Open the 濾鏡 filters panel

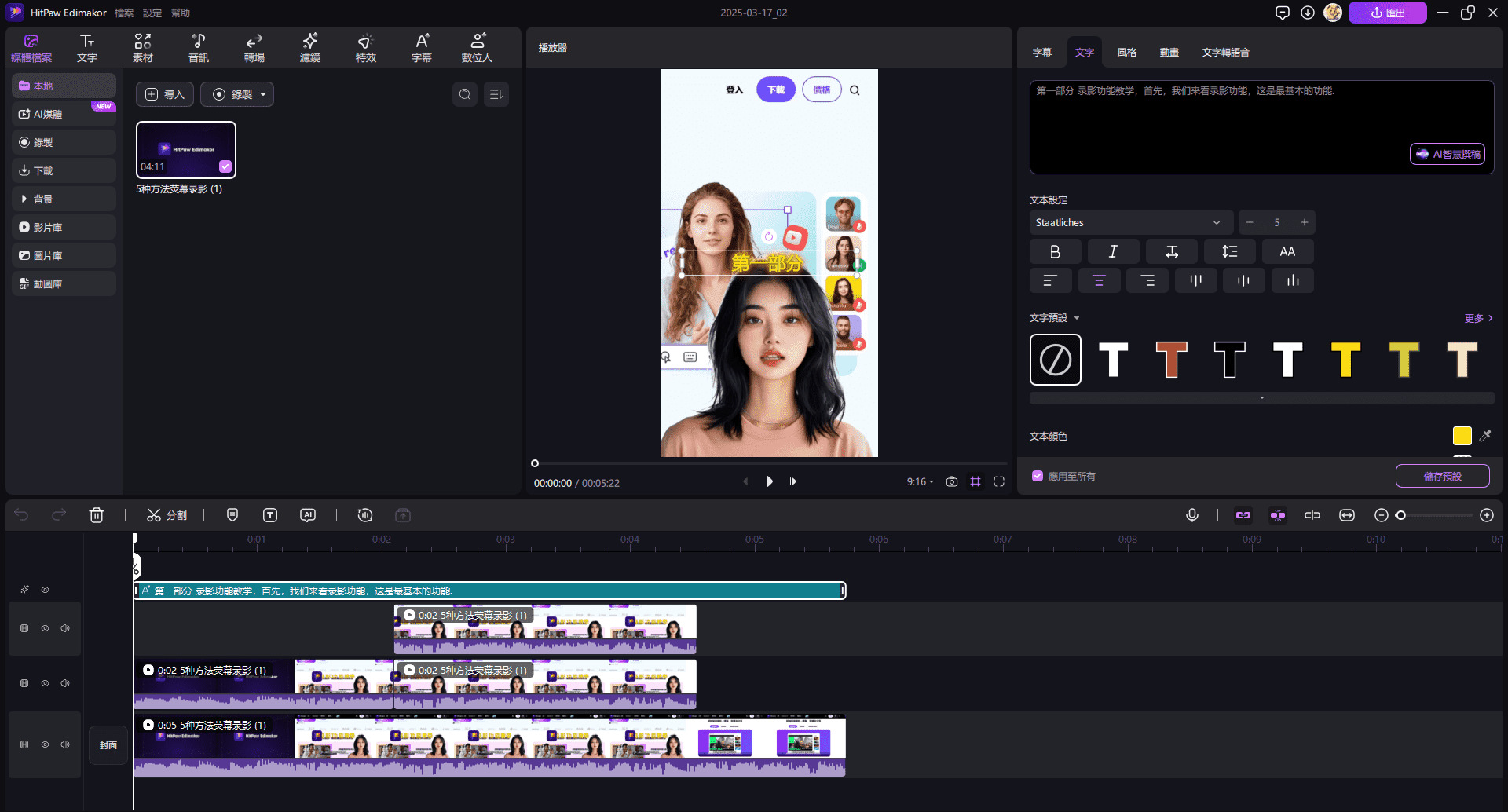tap(310, 47)
